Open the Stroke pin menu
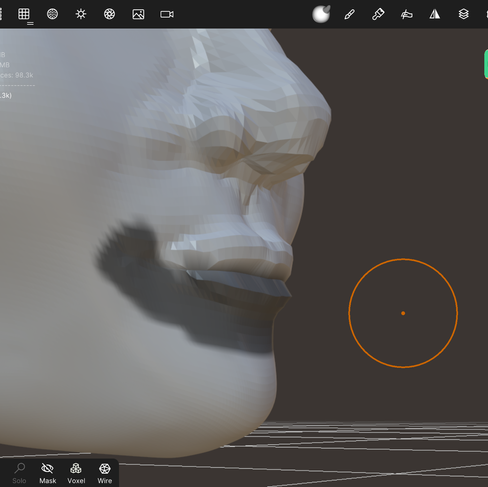 (378, 14)
